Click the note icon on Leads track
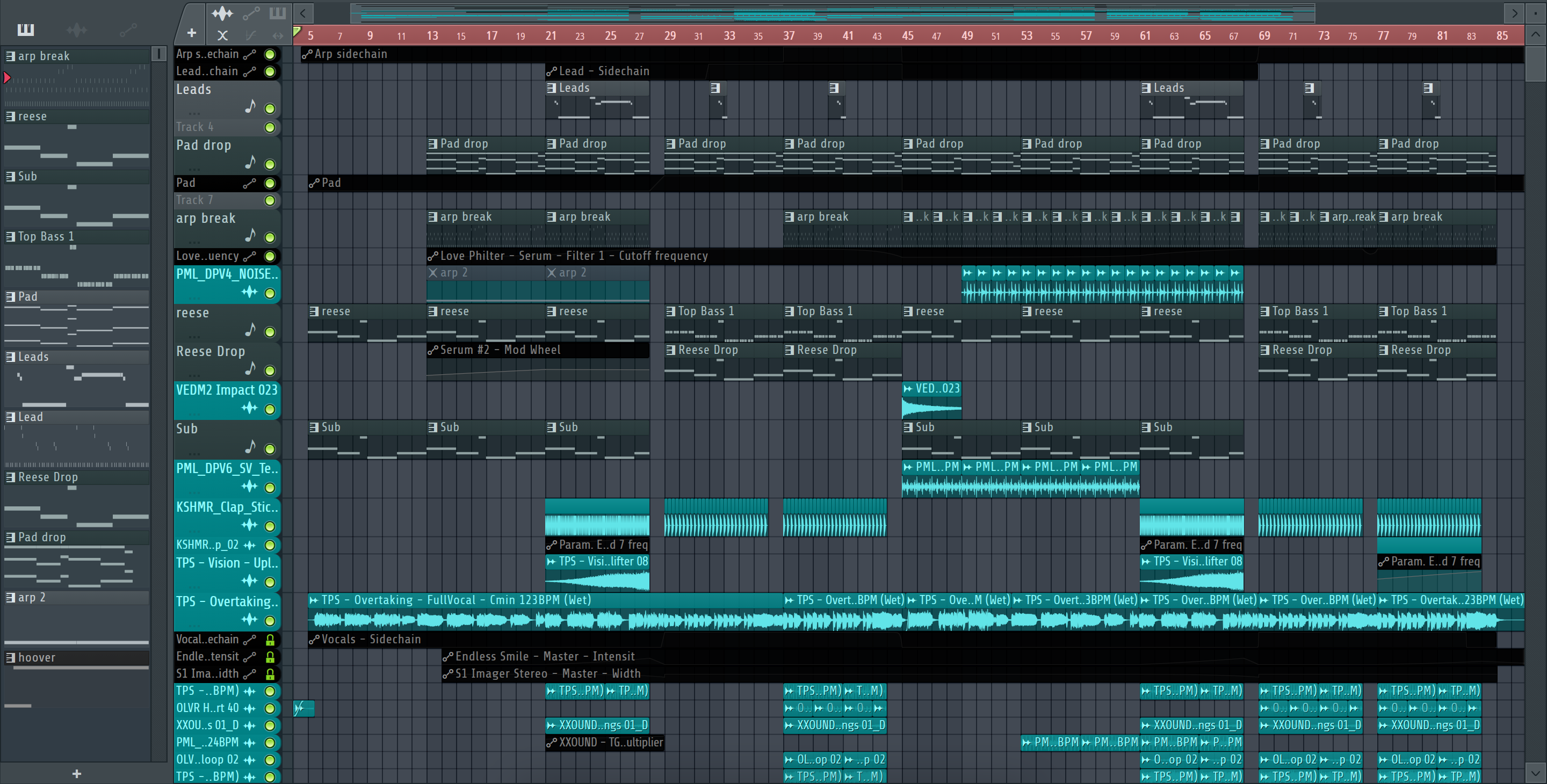 click(x=250, y=107)
